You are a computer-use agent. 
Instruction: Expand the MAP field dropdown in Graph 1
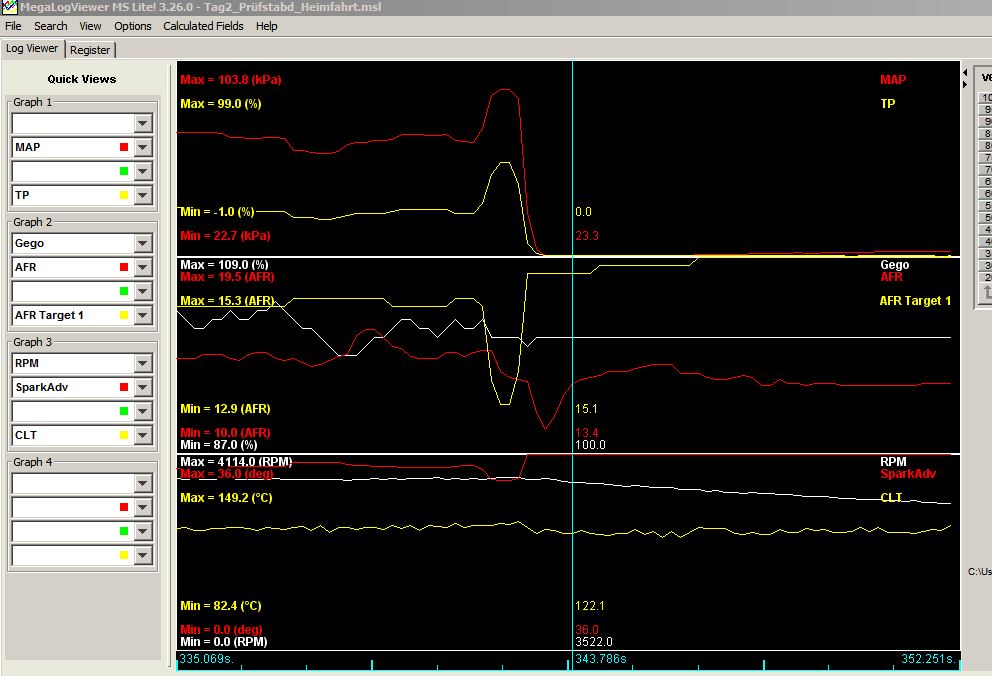tap(143, 147)
